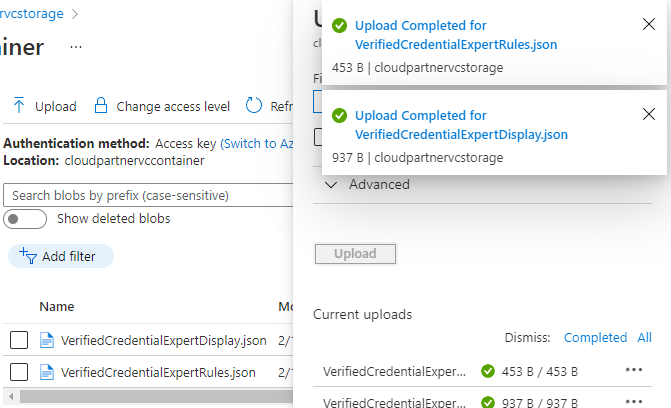The height and width of the screenshot is (408, 671).
Task: Click the Upload arrow icon in toolbar
Action: pos(19,106)
